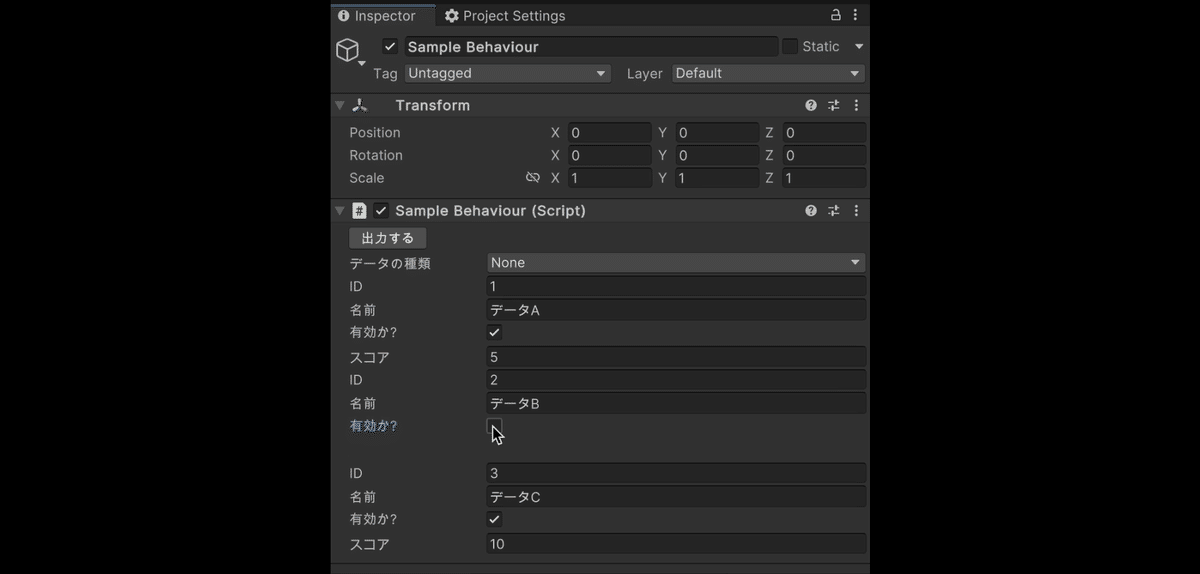Open Transform presets selector icon
Screen dimensions: 1200x574
pos(834,105)
